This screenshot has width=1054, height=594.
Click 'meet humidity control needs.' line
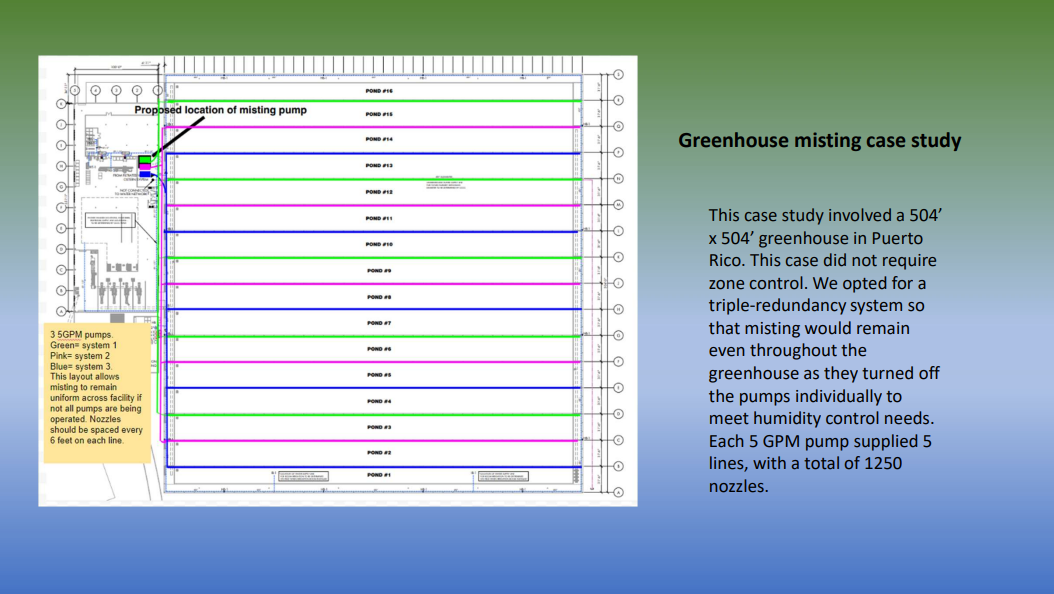click(821, 419)
